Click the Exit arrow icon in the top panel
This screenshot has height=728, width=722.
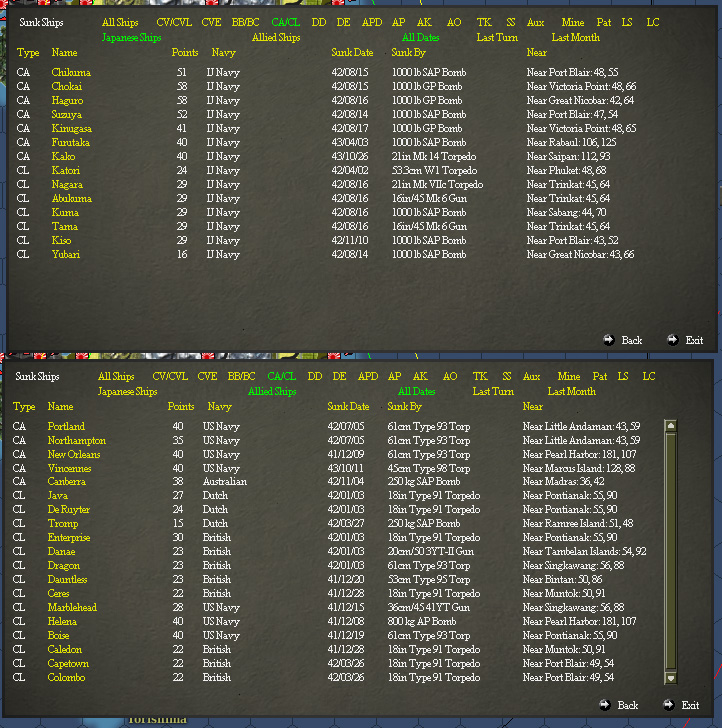[672, 340]
